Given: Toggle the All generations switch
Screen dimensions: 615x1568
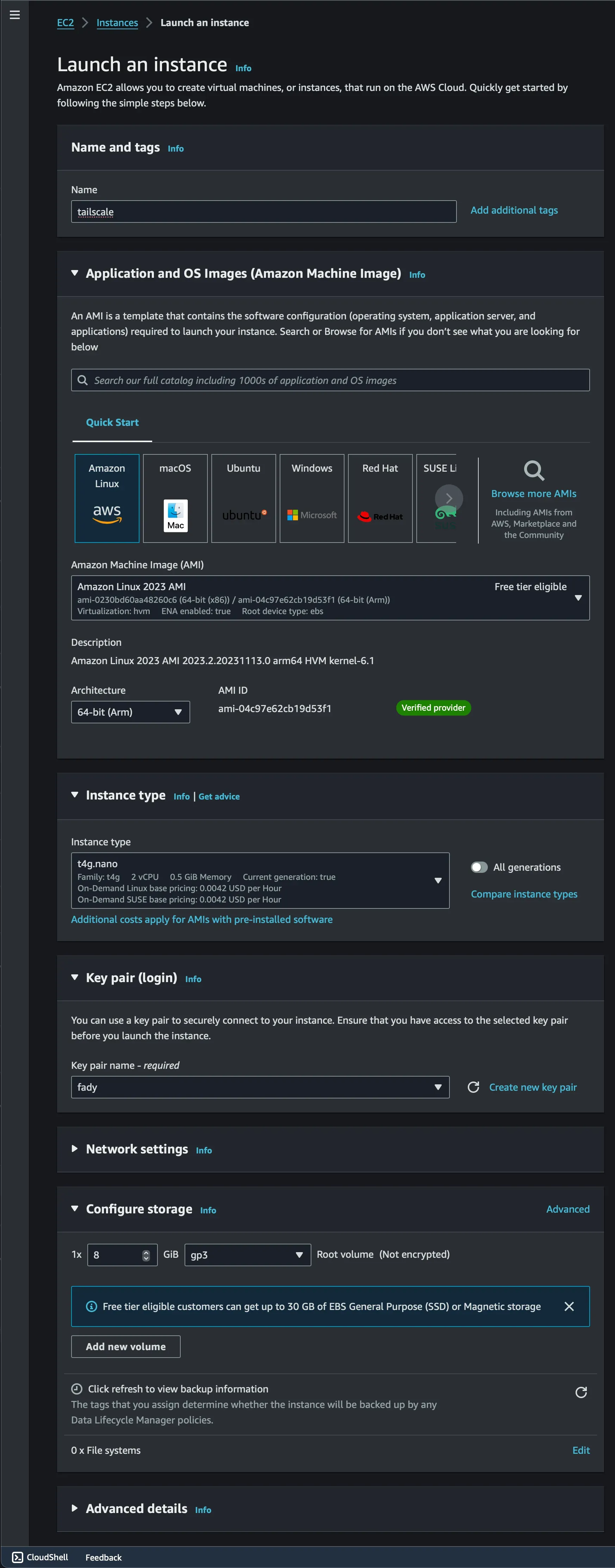Looking at the screenshot, I should click(479, 868).
